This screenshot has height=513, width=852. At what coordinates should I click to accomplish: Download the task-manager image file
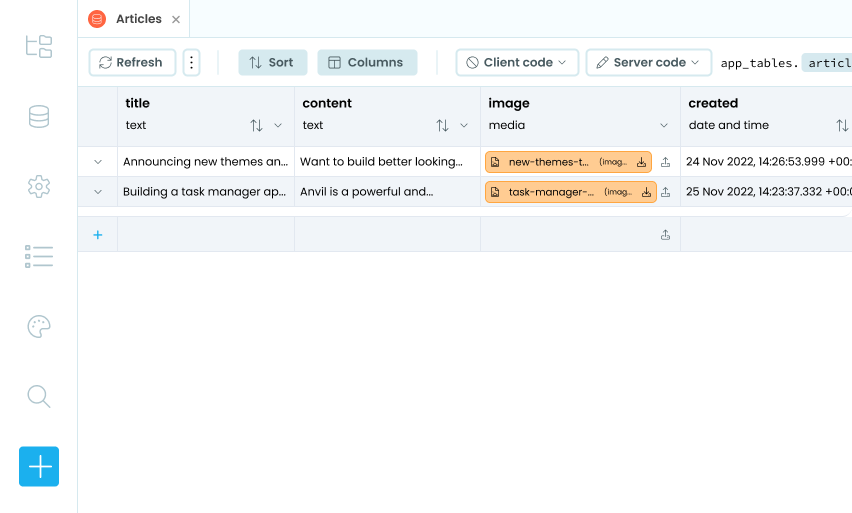646,192
